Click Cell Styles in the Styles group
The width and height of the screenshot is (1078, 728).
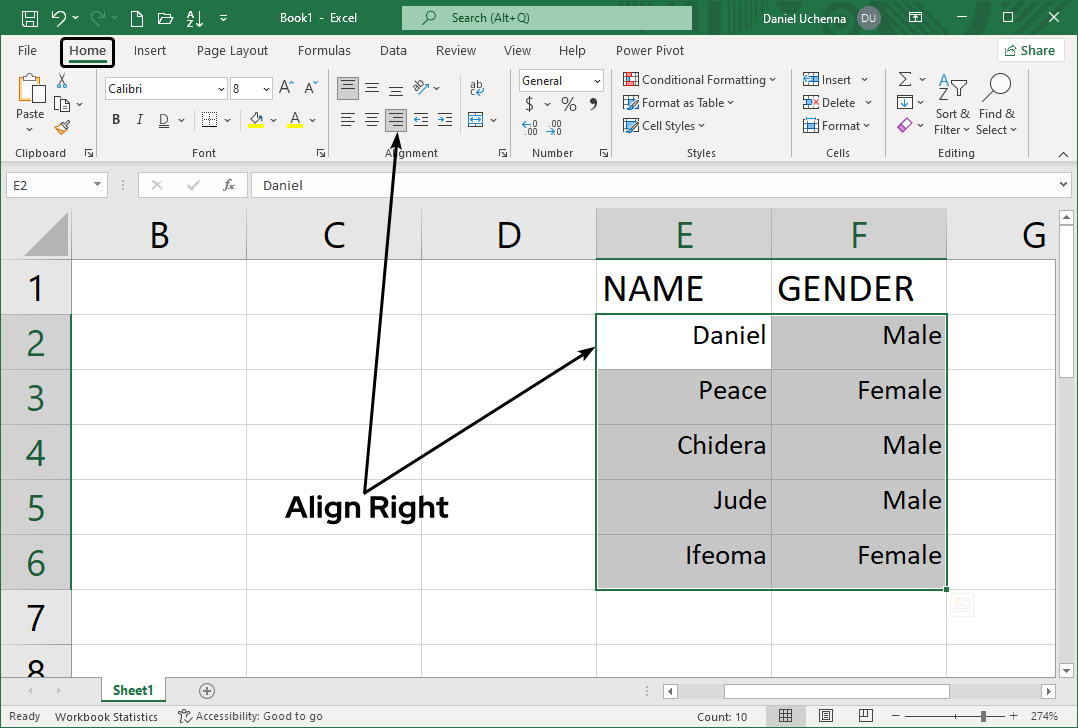pyautogui.click(x=663, y=125)
